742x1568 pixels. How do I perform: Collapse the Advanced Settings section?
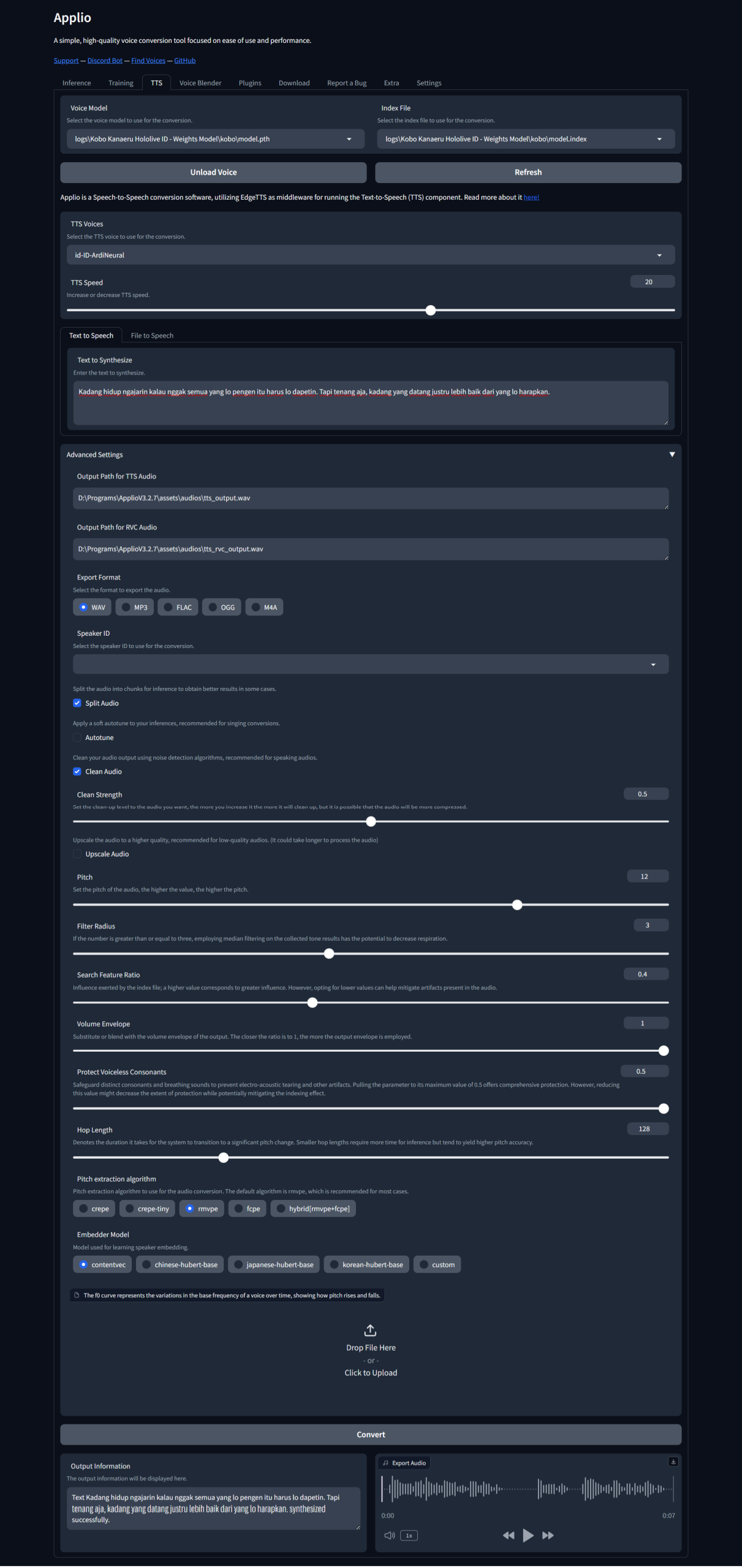pos(672,454)
